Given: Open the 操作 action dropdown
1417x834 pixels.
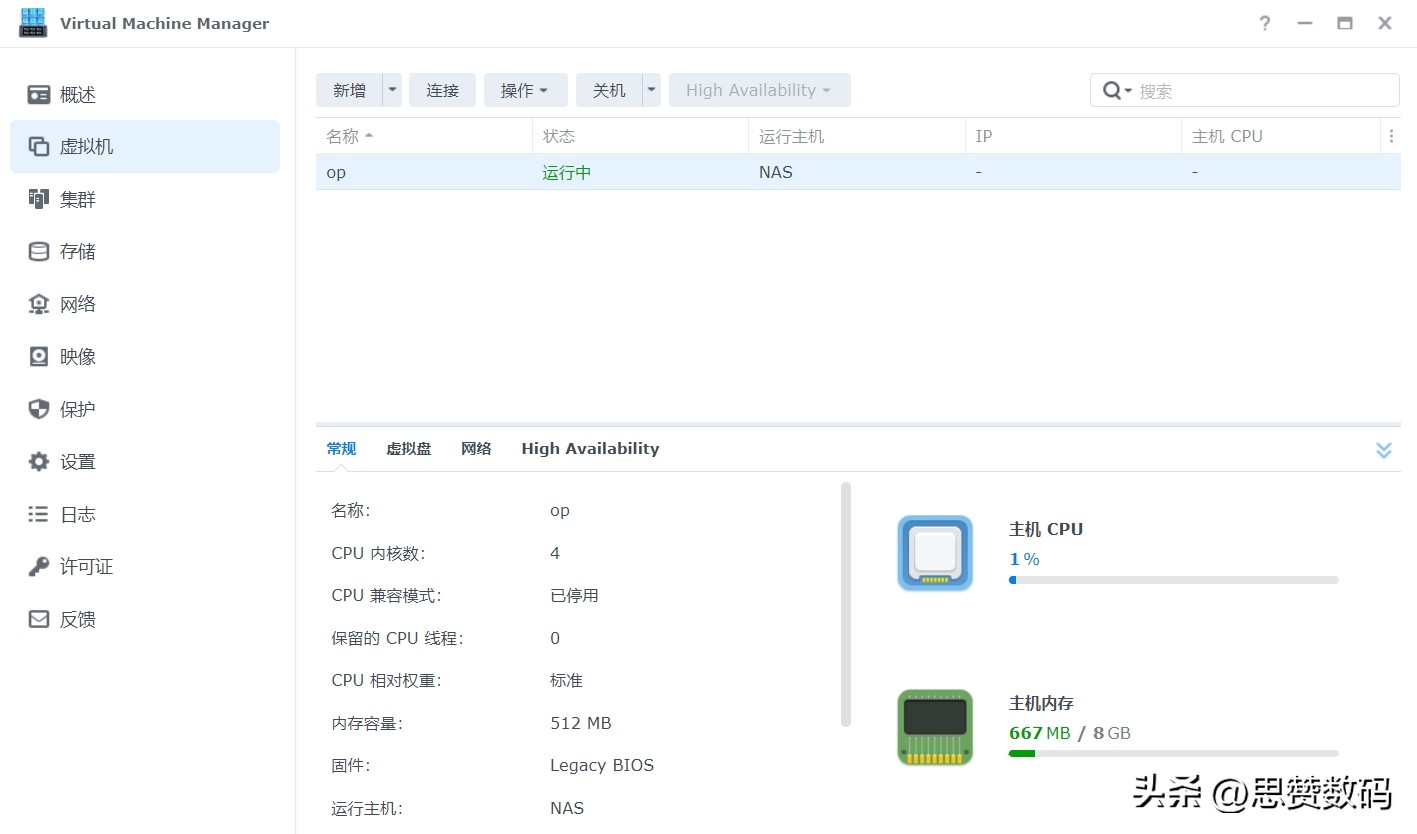Looking at the screenshot, I should pos(525,90).
